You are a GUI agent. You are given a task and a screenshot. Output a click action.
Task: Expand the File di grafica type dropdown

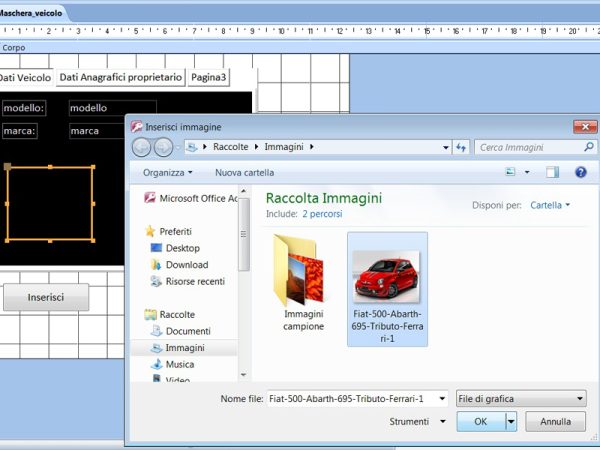520,399
